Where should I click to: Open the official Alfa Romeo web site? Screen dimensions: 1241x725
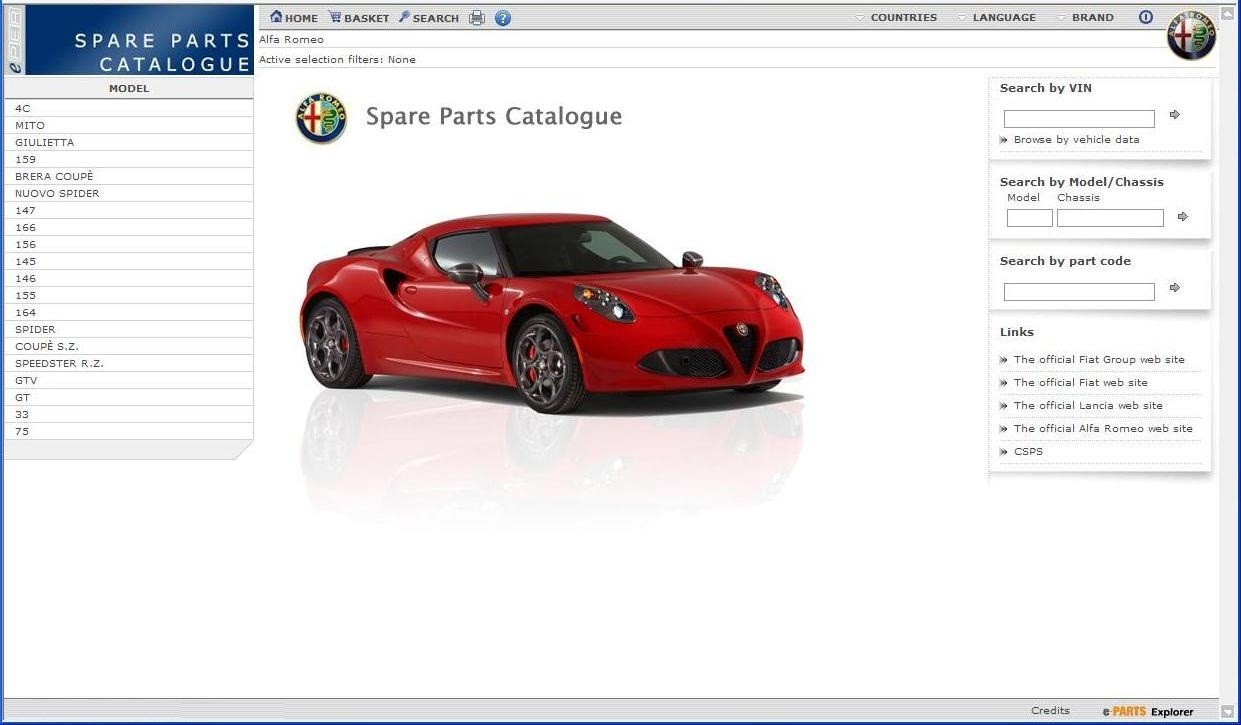tap(1103, 428)
